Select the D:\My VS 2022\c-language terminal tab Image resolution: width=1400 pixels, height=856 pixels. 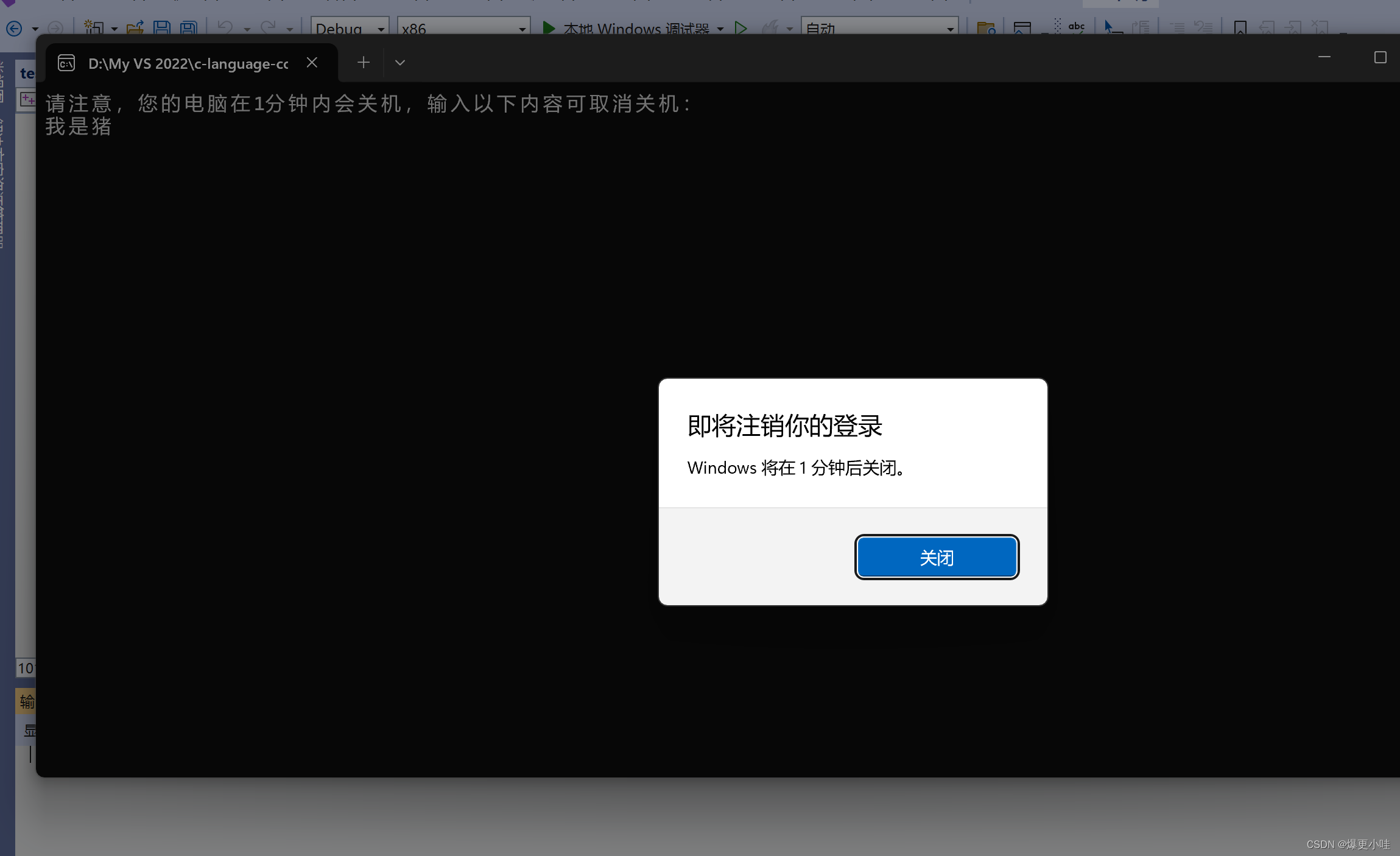point(191,63)
